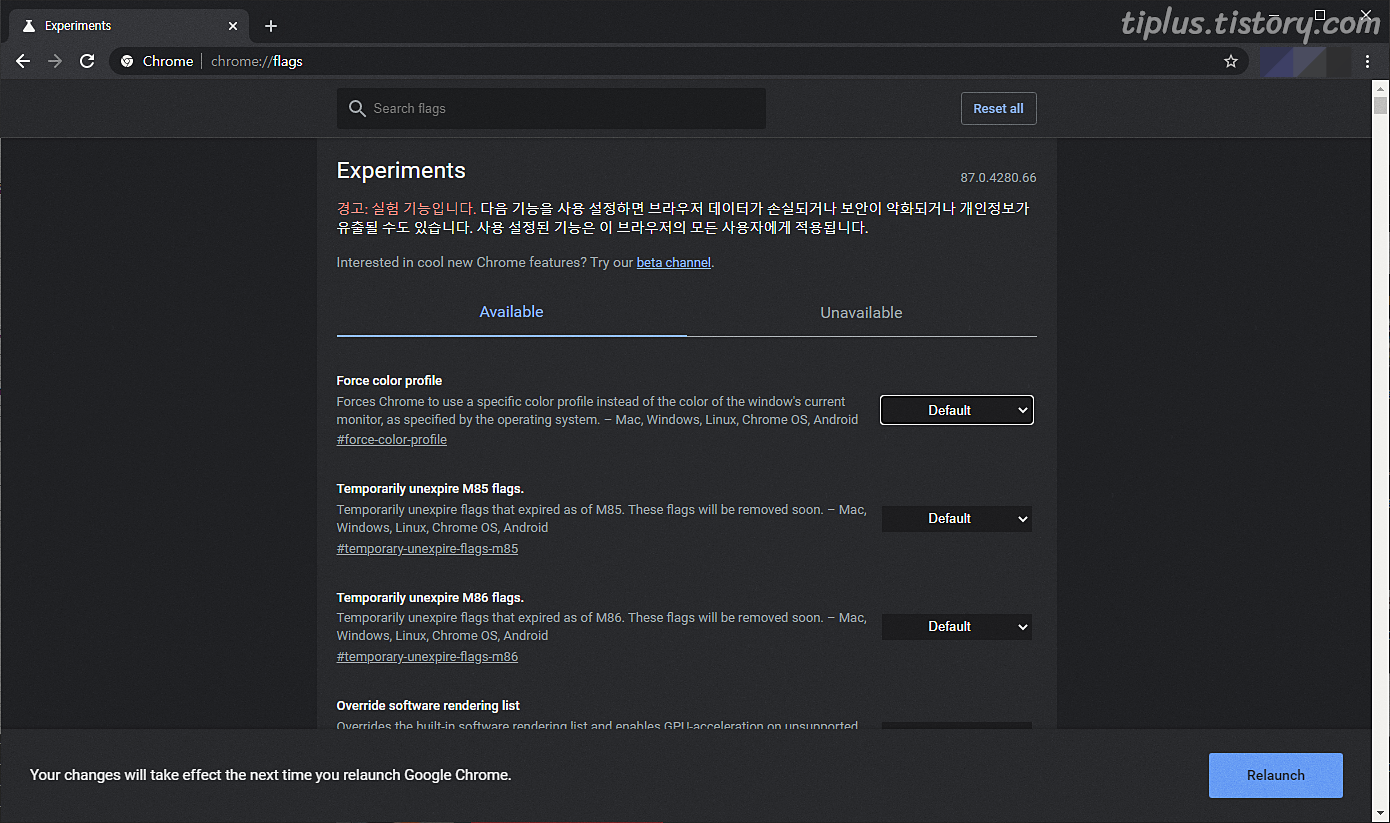
Task: Click the forward navigation arrow
Action: (x=55, y=61)
